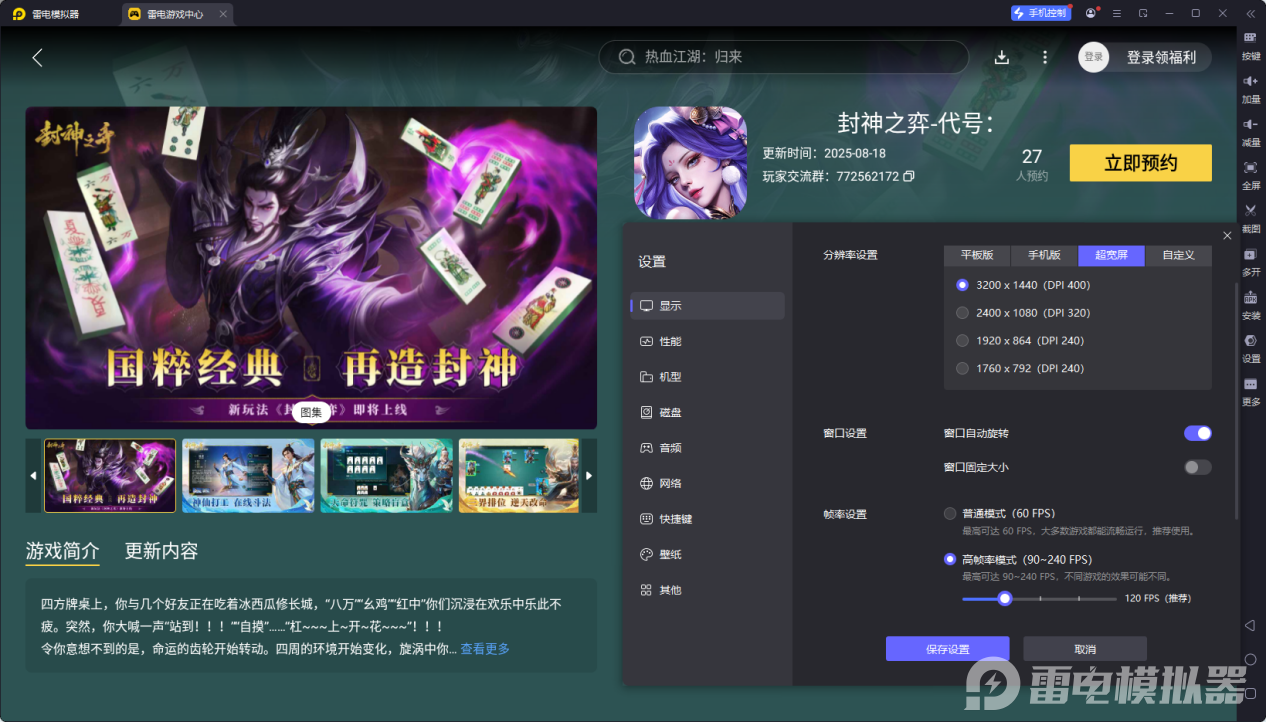This screenshot has width=1266, height=722.
Task: Click 保存设置 to save settings
Action: pyautogui.click(x=947, y=649)
